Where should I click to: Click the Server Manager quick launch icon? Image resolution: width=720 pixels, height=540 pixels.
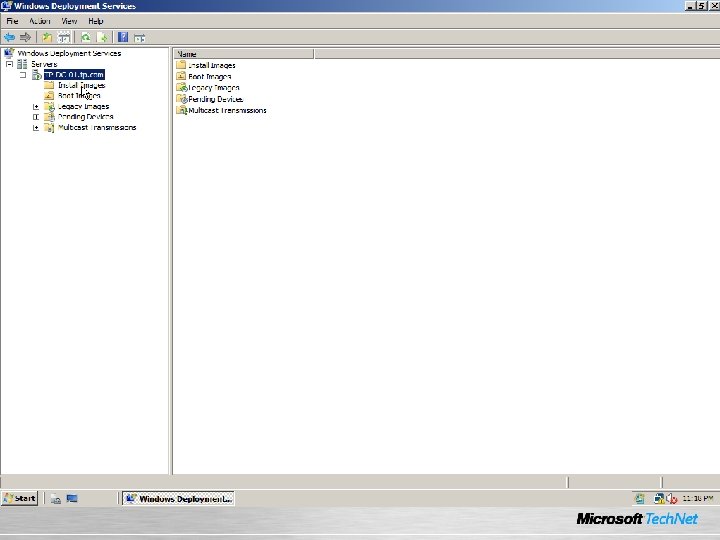[56, 499]
